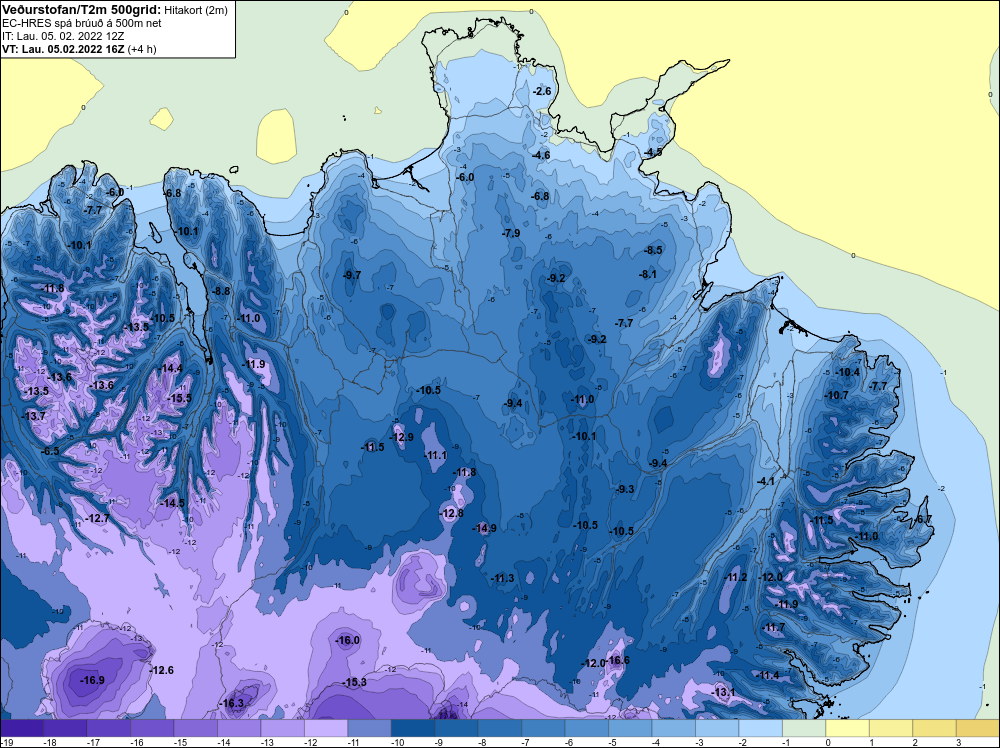Click the -10.4 temperature label
Viewport: 1000px width, 748px height.
848,372
